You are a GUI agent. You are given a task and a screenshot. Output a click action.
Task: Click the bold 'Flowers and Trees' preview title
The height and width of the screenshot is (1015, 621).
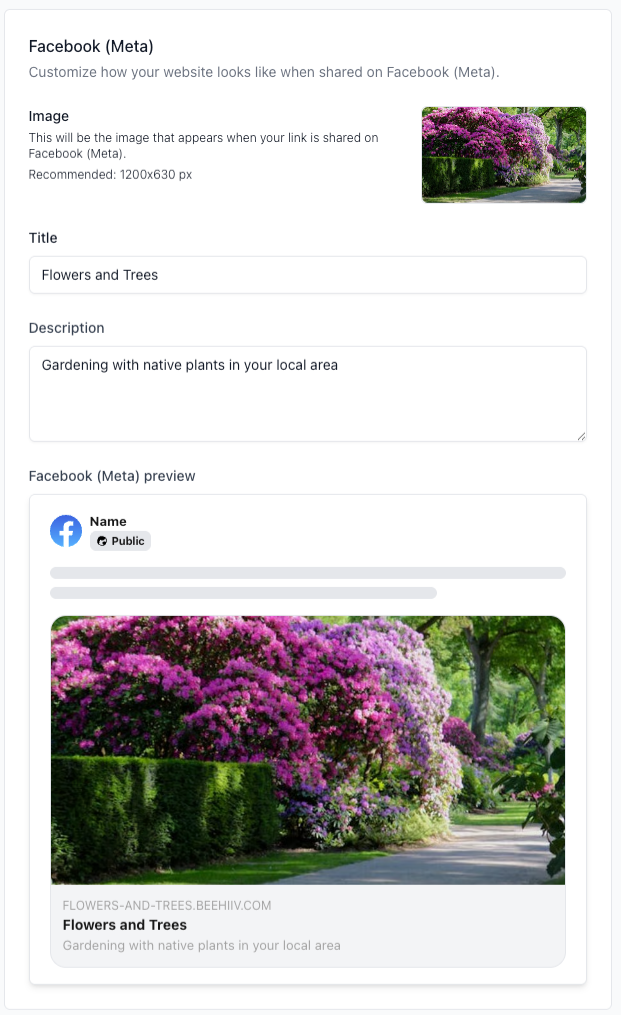125,925
